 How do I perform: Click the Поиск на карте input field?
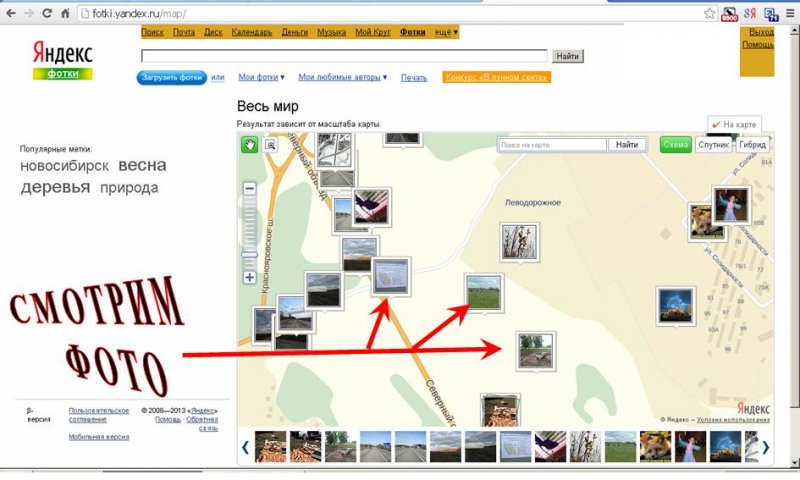(552, 145)
